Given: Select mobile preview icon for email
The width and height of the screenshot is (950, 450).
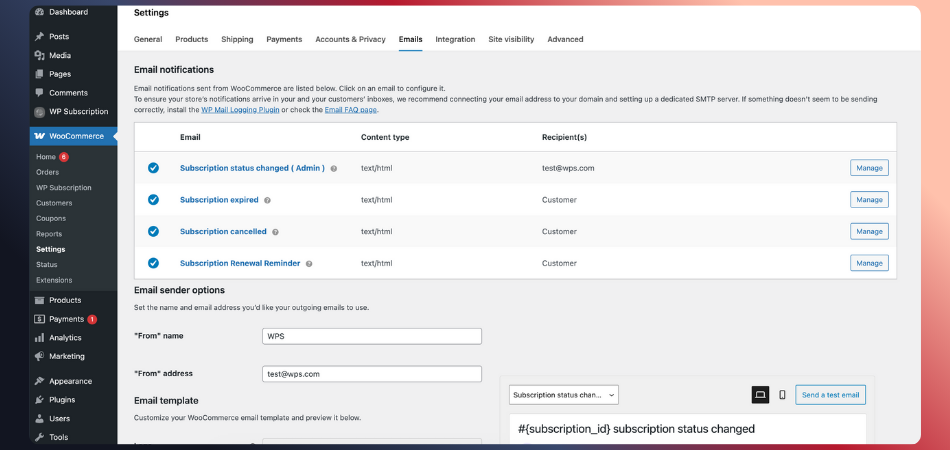Looking at the screenshot, I should [782, 395].
